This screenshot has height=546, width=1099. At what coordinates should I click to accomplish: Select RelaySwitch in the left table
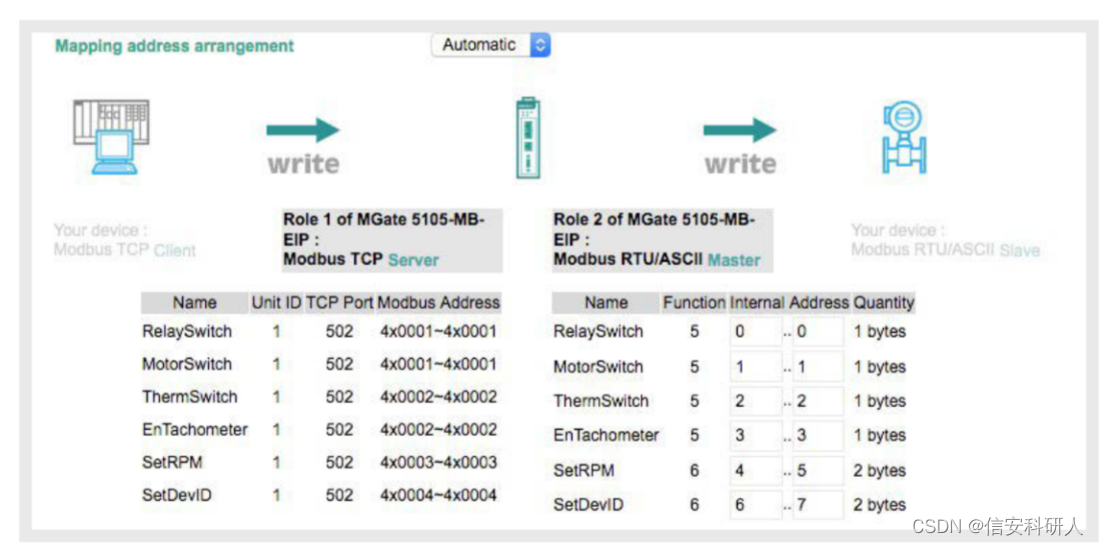click(186, 331)
